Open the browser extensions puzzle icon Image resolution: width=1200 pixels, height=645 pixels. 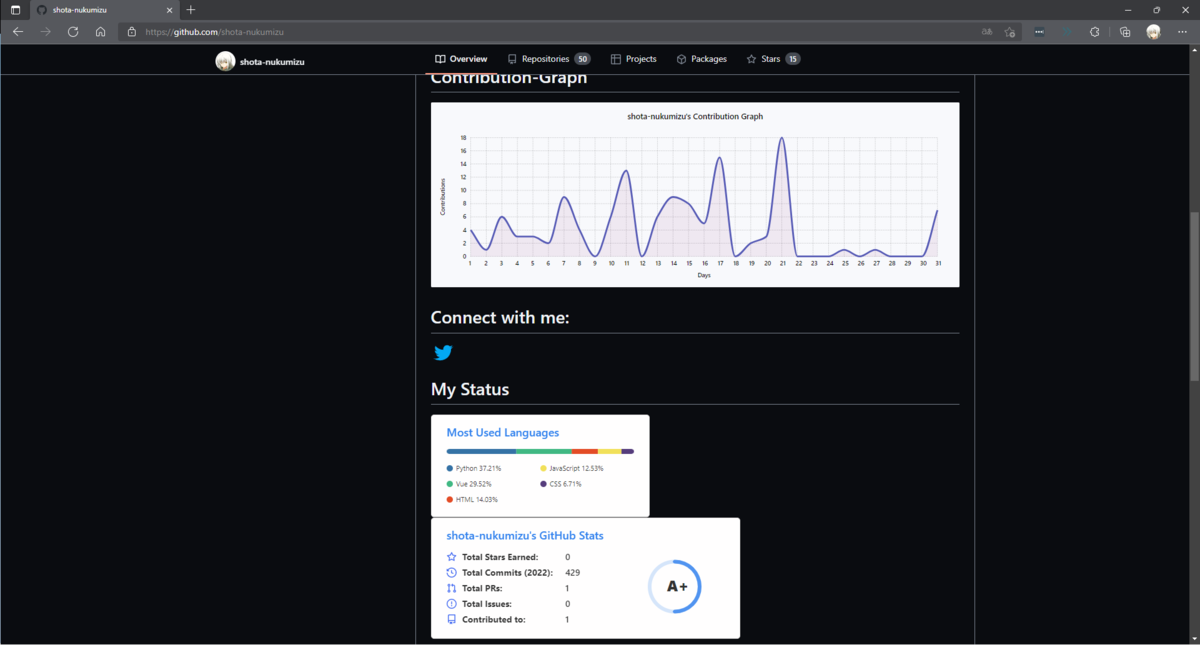[1095, 32]
